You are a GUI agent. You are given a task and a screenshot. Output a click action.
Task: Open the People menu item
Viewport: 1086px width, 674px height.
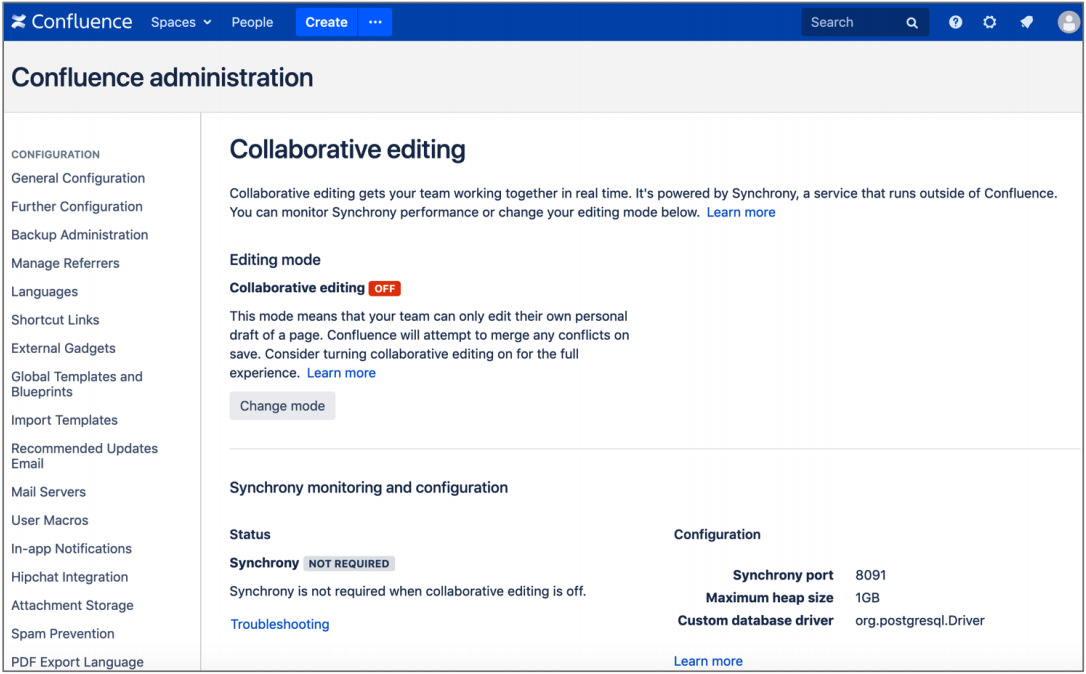[x=252, y=22]
